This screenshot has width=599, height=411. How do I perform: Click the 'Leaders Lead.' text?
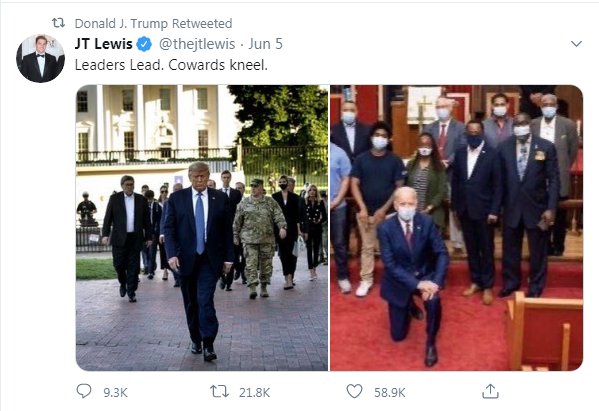click(x=119, y=65)
